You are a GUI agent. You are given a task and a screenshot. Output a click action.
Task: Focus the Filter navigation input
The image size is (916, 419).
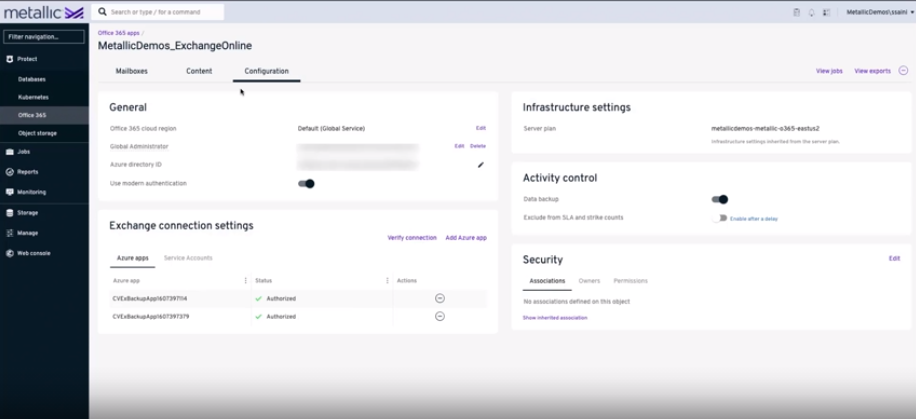44,37
